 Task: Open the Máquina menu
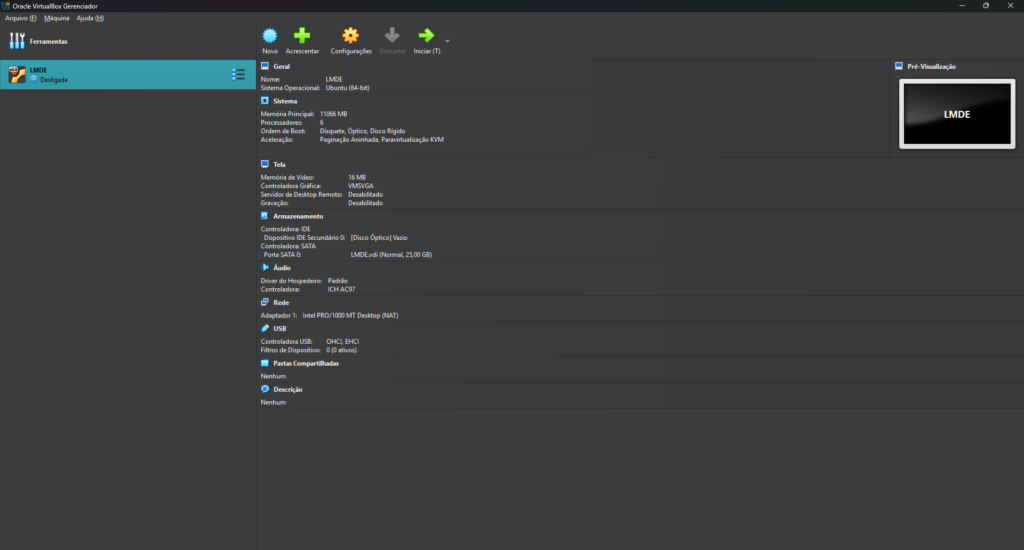57,18
